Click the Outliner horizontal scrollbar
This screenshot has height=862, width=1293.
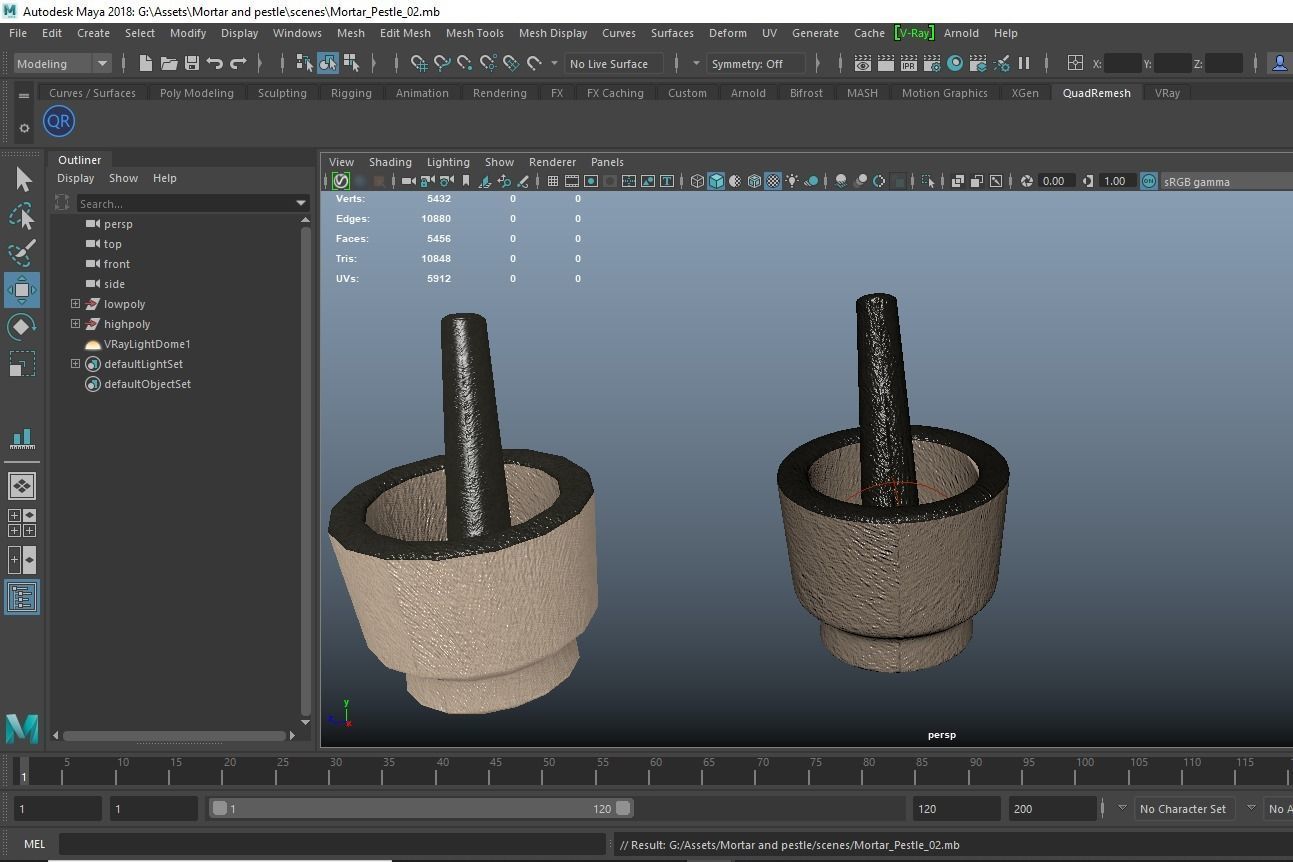coord(174,735)
